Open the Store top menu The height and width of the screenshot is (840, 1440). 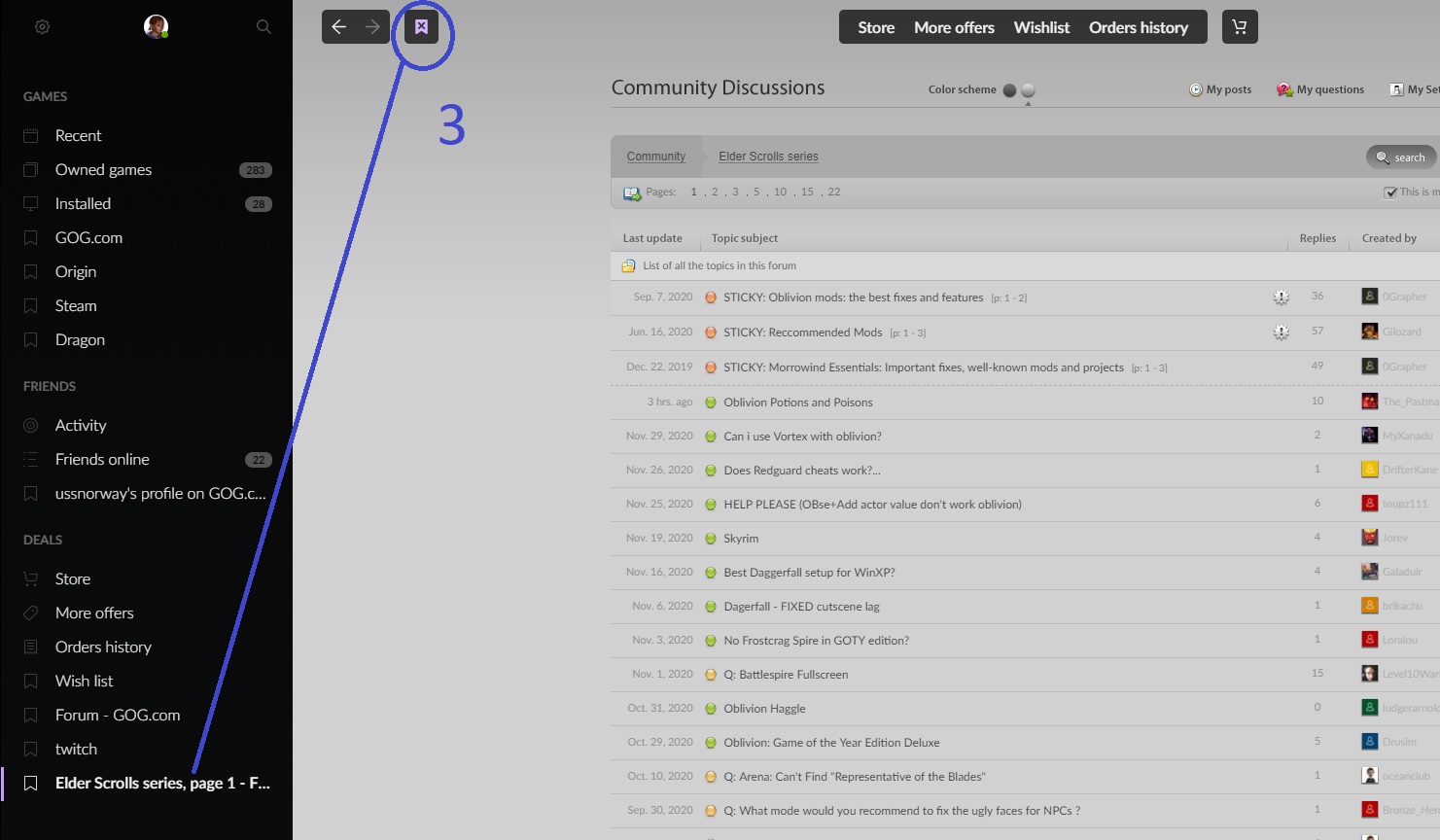876,27
